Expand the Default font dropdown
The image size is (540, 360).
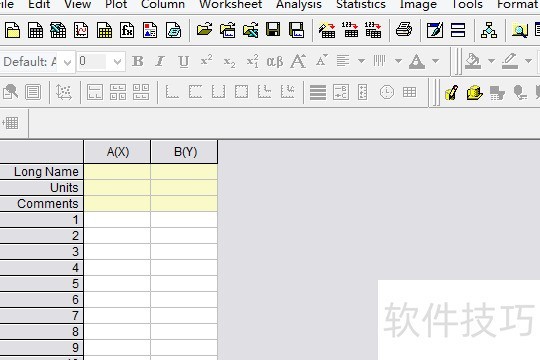click(68, 62)
